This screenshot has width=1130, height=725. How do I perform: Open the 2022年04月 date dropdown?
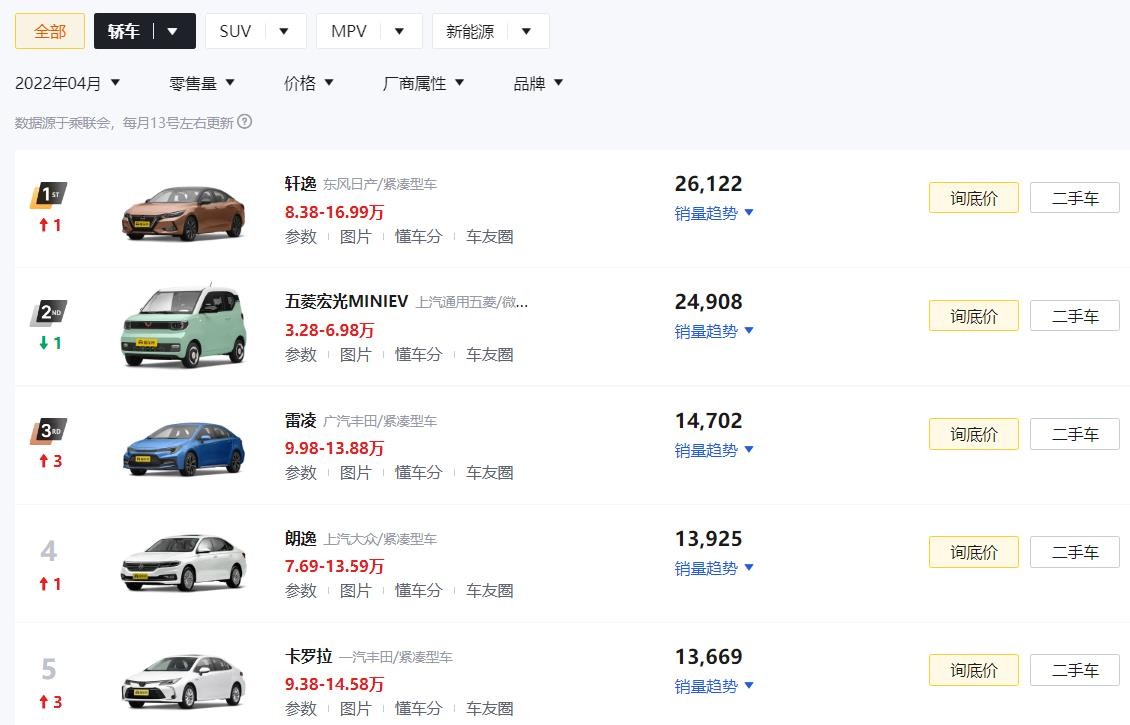coord(67,83)
